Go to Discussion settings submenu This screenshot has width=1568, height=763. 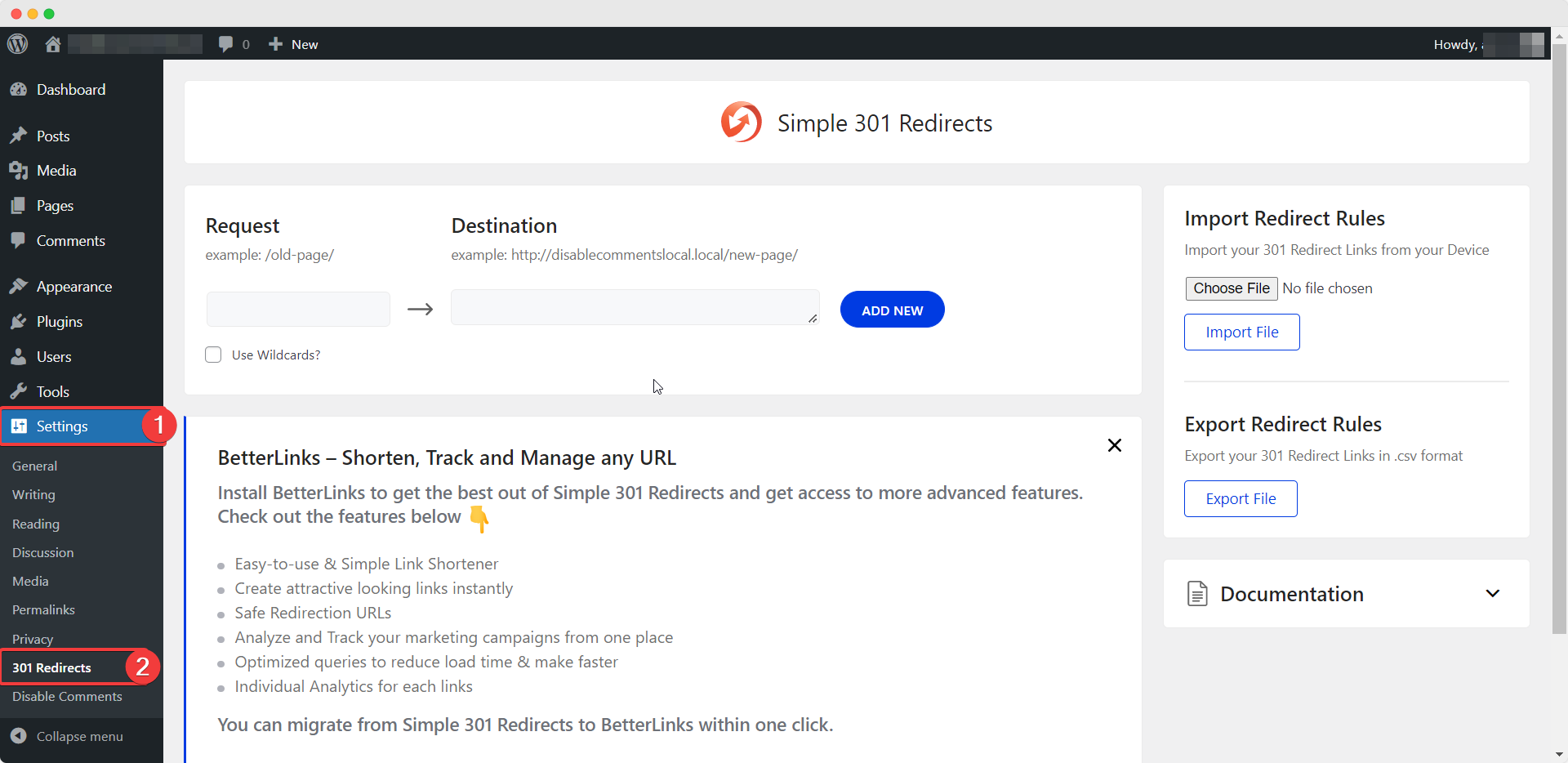(42, 552)
